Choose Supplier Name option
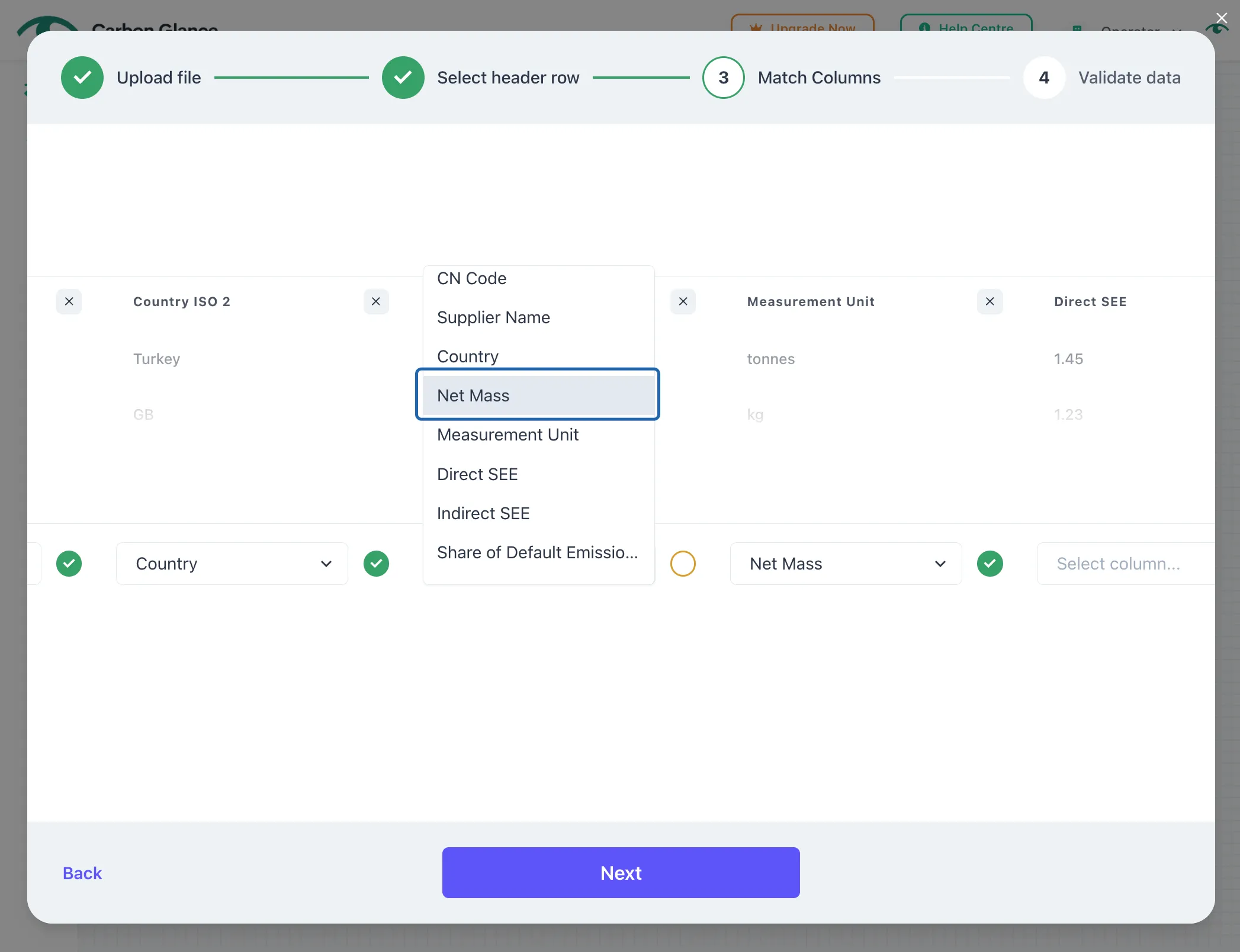Screen dimensions: 1240x952 pyautogui.click(x=538, y=317)
